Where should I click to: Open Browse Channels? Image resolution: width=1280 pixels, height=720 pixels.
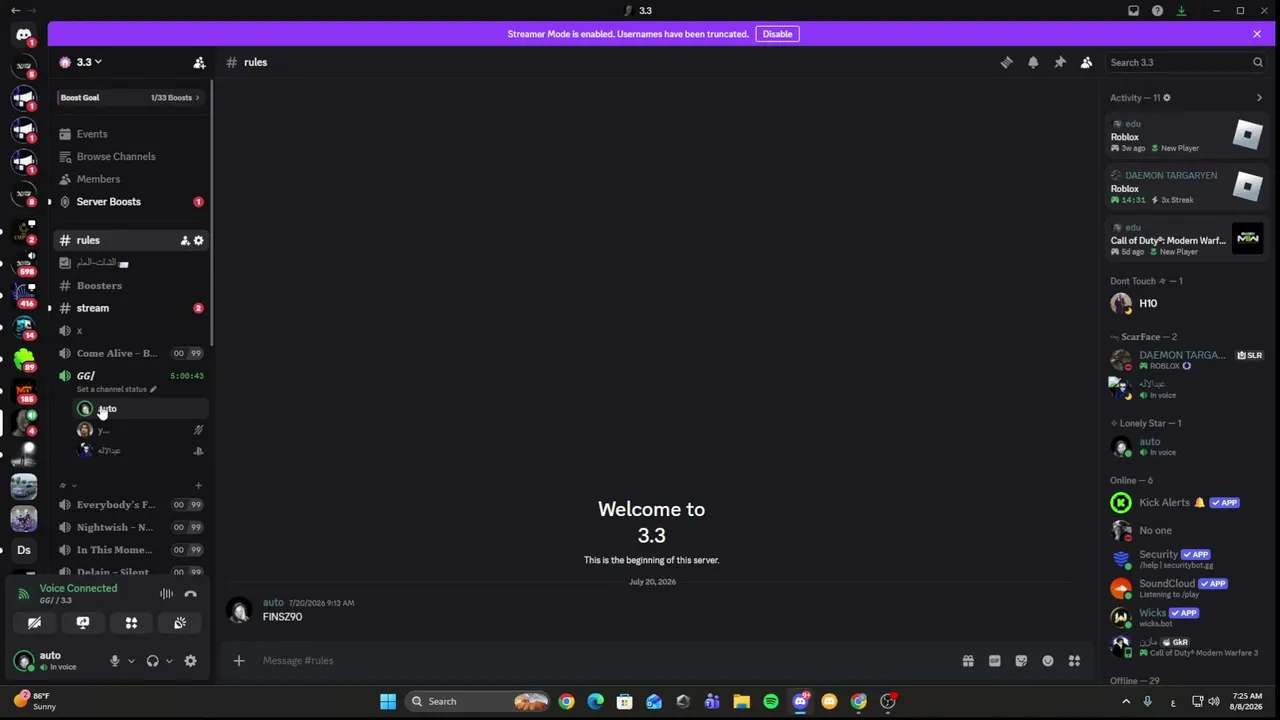click(130, 157)
